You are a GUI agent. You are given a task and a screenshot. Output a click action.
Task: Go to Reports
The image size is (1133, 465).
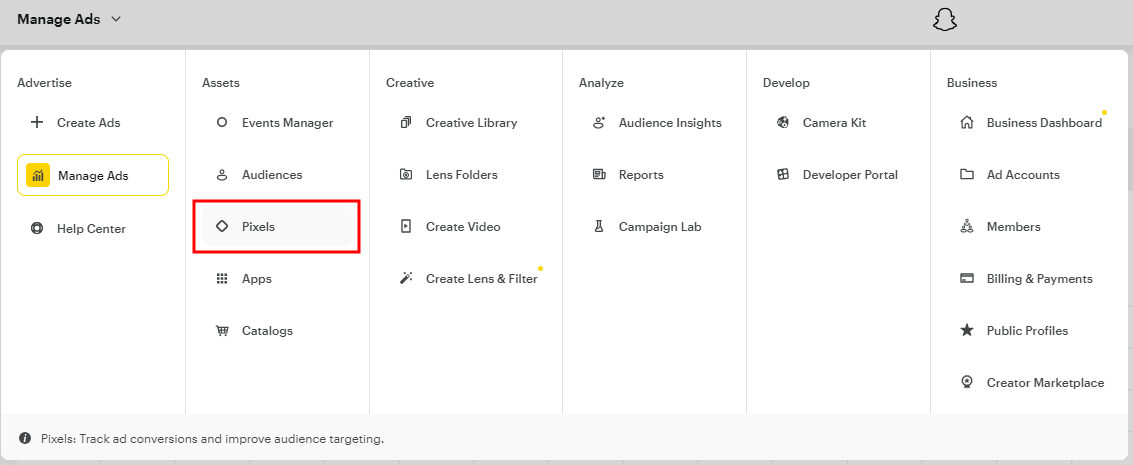click(x=640, y=175)
